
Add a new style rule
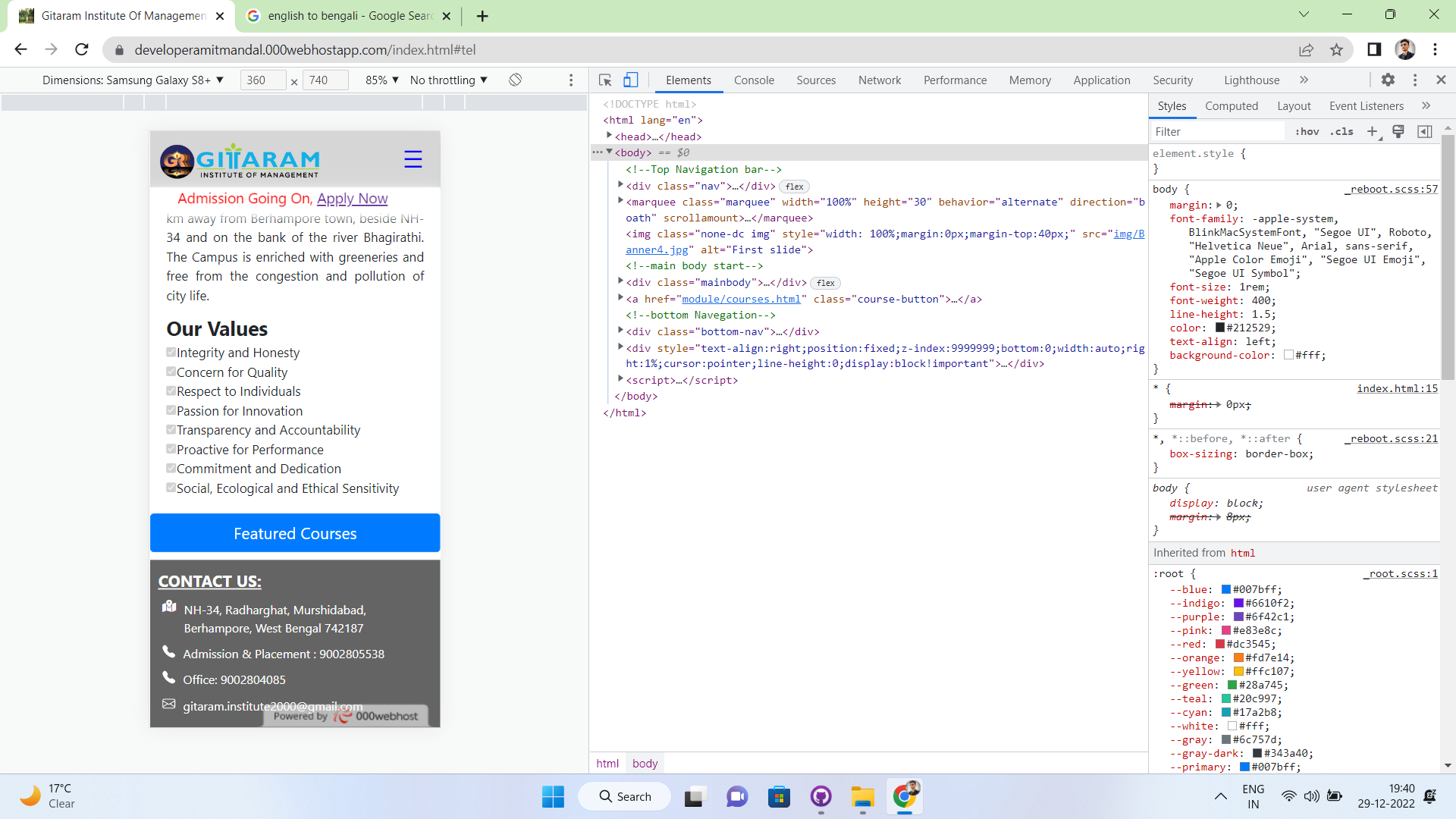pyautogui.click(x=1372, y=132)
